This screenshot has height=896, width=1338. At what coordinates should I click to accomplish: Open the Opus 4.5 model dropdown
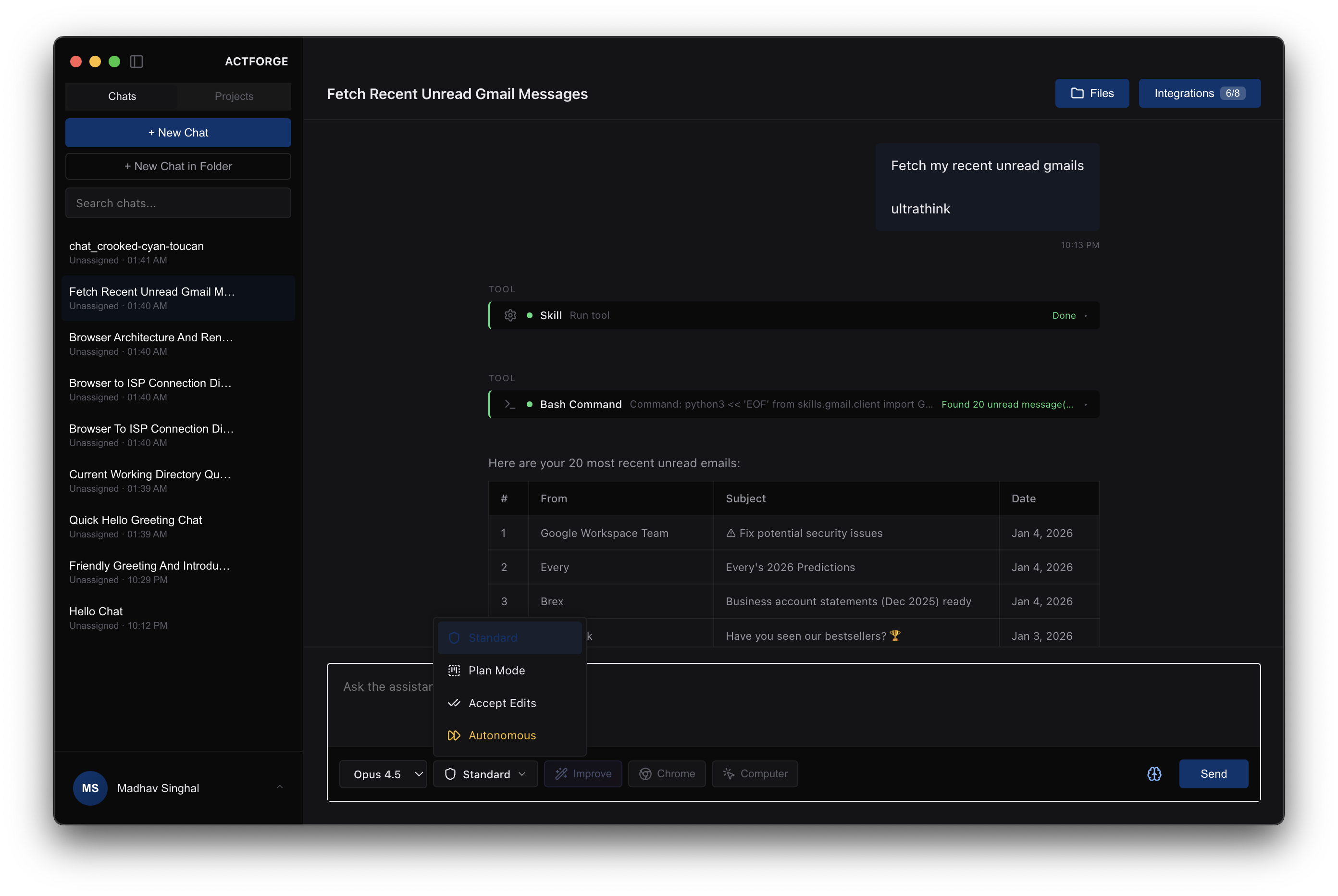click(x=383, y=774)
